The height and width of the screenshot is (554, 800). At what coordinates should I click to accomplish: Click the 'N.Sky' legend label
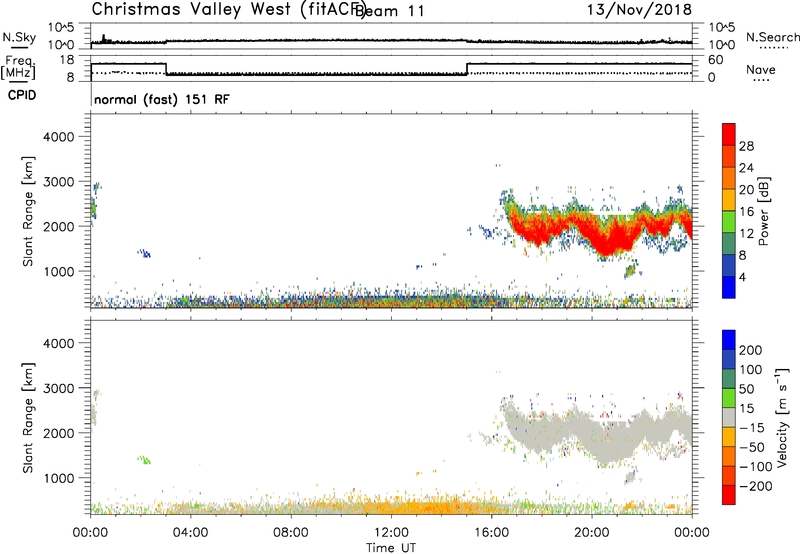[x=19, y=37]
